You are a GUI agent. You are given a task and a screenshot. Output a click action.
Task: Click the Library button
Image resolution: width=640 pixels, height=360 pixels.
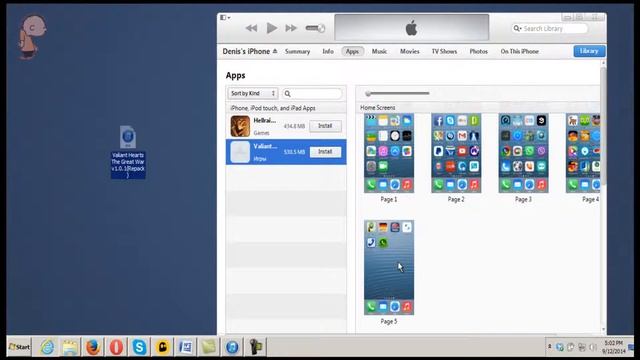[589, 51]
